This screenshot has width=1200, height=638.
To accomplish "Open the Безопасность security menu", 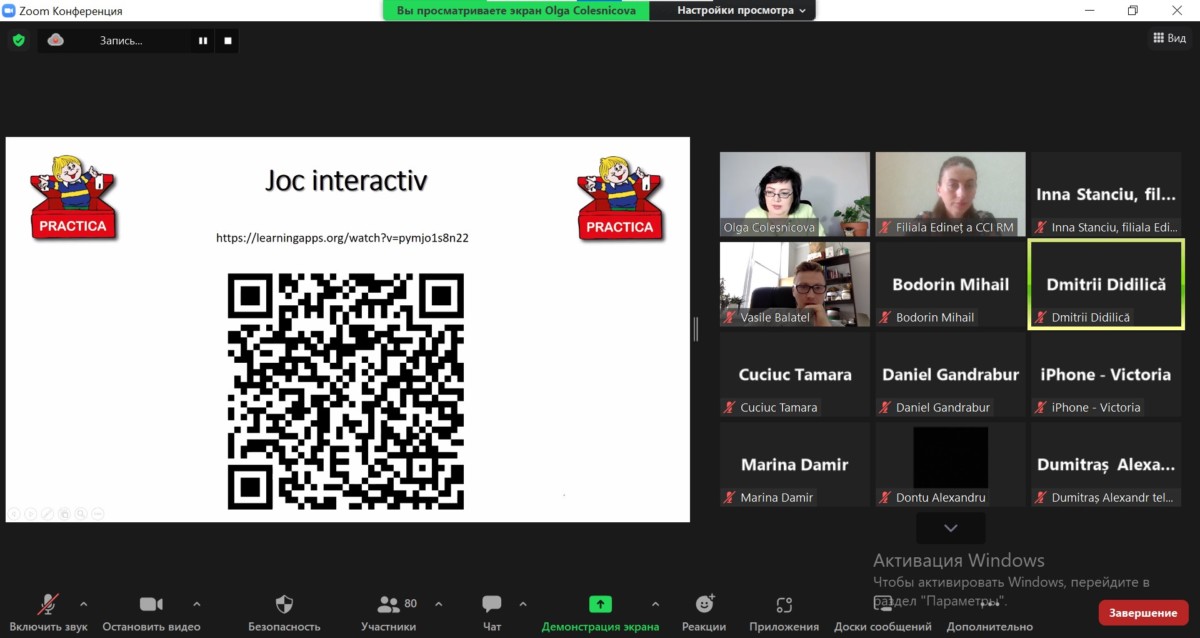I will [284, 611].
